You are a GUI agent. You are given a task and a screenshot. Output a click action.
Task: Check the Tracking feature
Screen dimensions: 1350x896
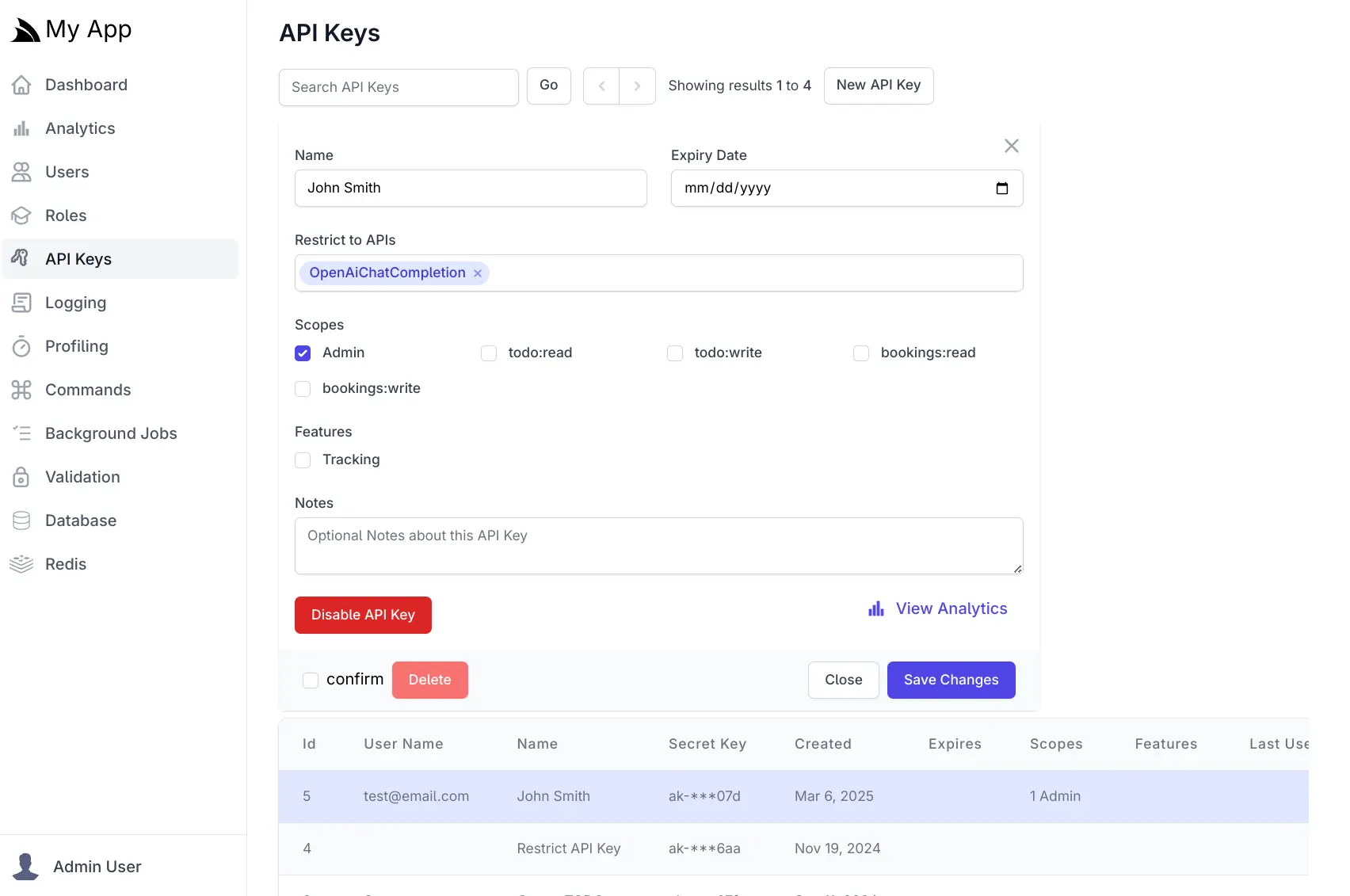tap(302, 460)
